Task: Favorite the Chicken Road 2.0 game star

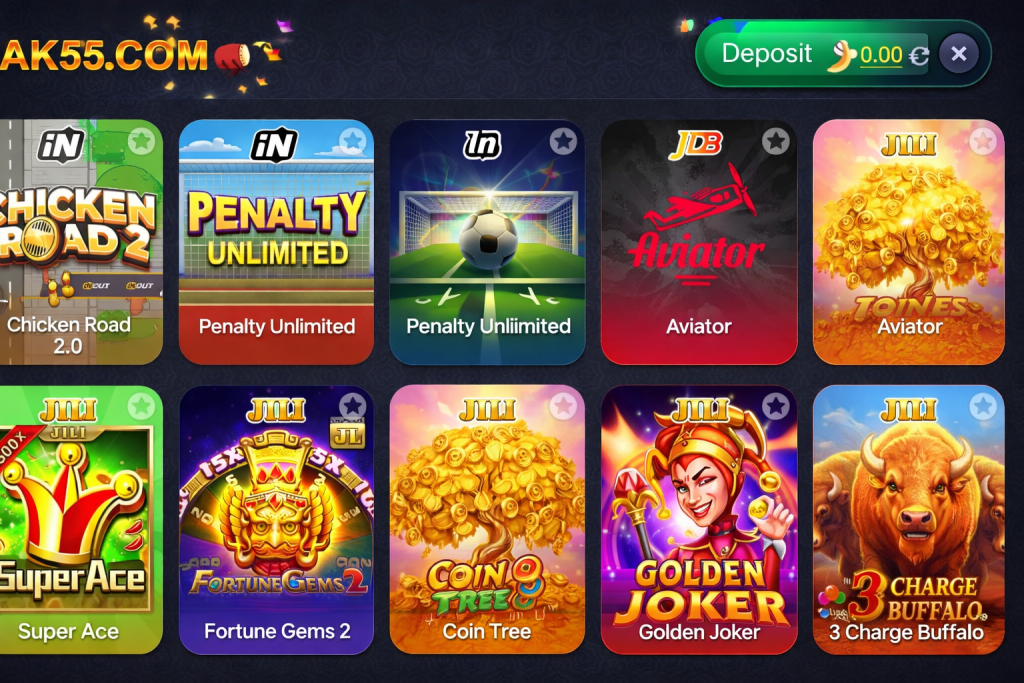Action: tap(141, 140)
